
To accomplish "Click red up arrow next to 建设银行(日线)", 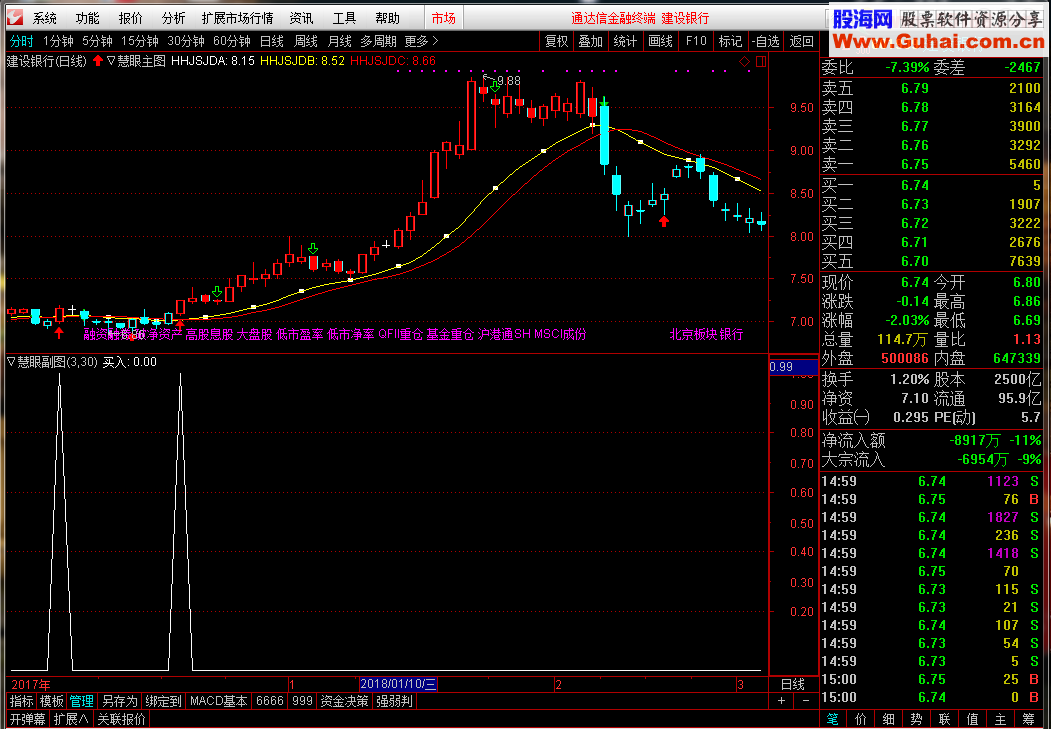I will click(x=97, y=61).
